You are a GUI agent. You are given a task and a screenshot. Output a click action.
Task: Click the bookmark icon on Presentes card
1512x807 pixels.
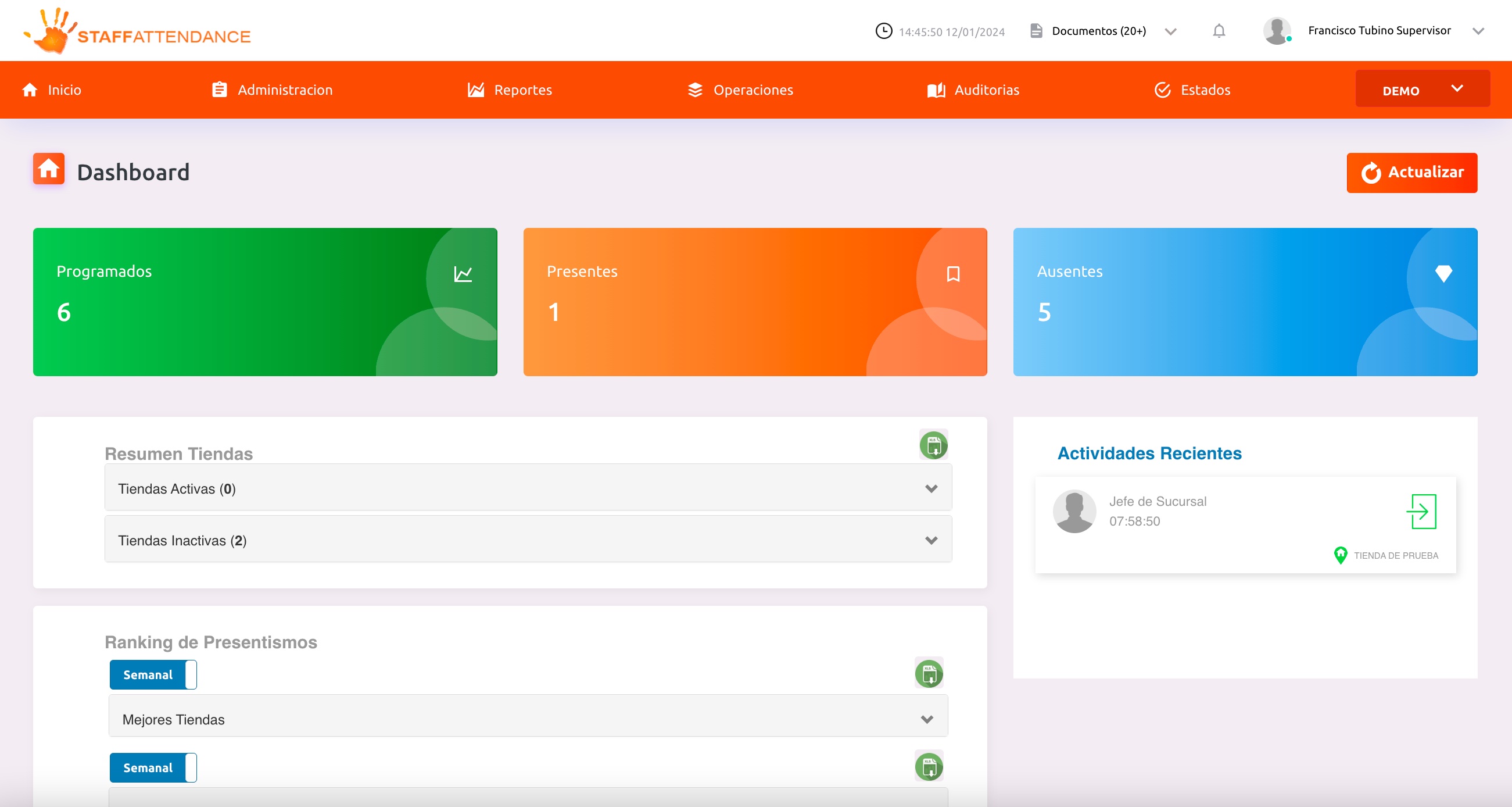coord(952,274)
